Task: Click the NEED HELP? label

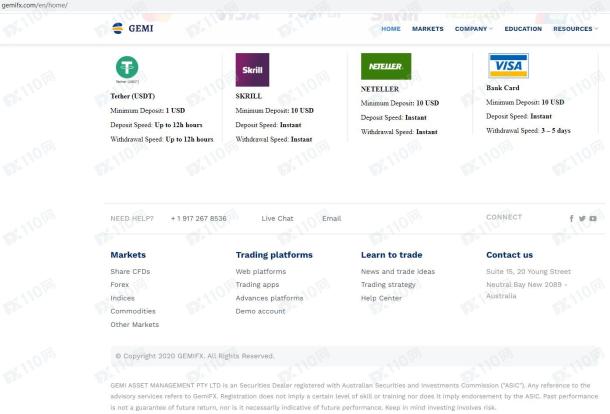Action: click(x=132, y=219)
